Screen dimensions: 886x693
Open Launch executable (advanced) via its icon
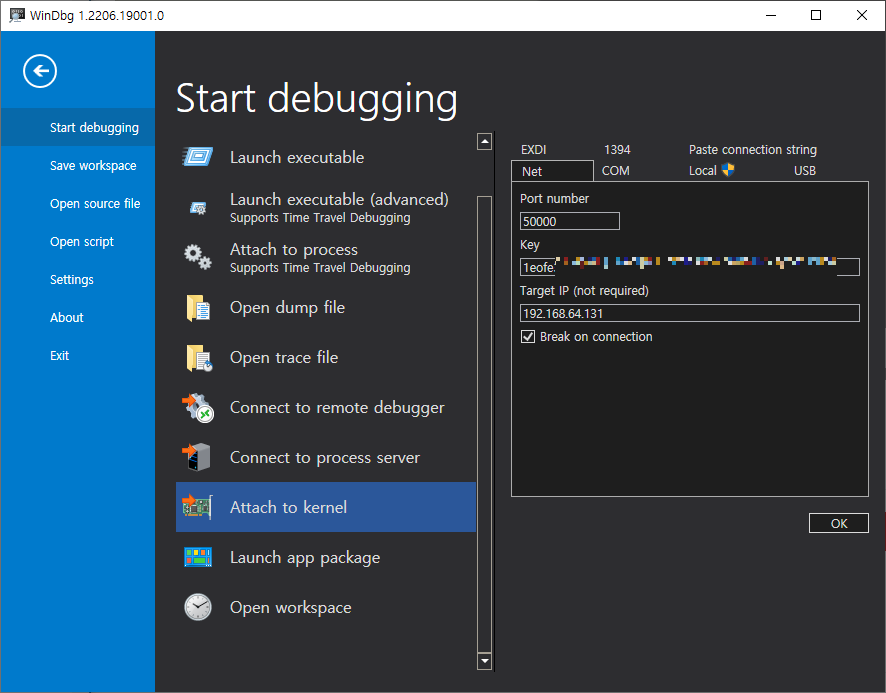pyautogui.click(x=197, y=207)
